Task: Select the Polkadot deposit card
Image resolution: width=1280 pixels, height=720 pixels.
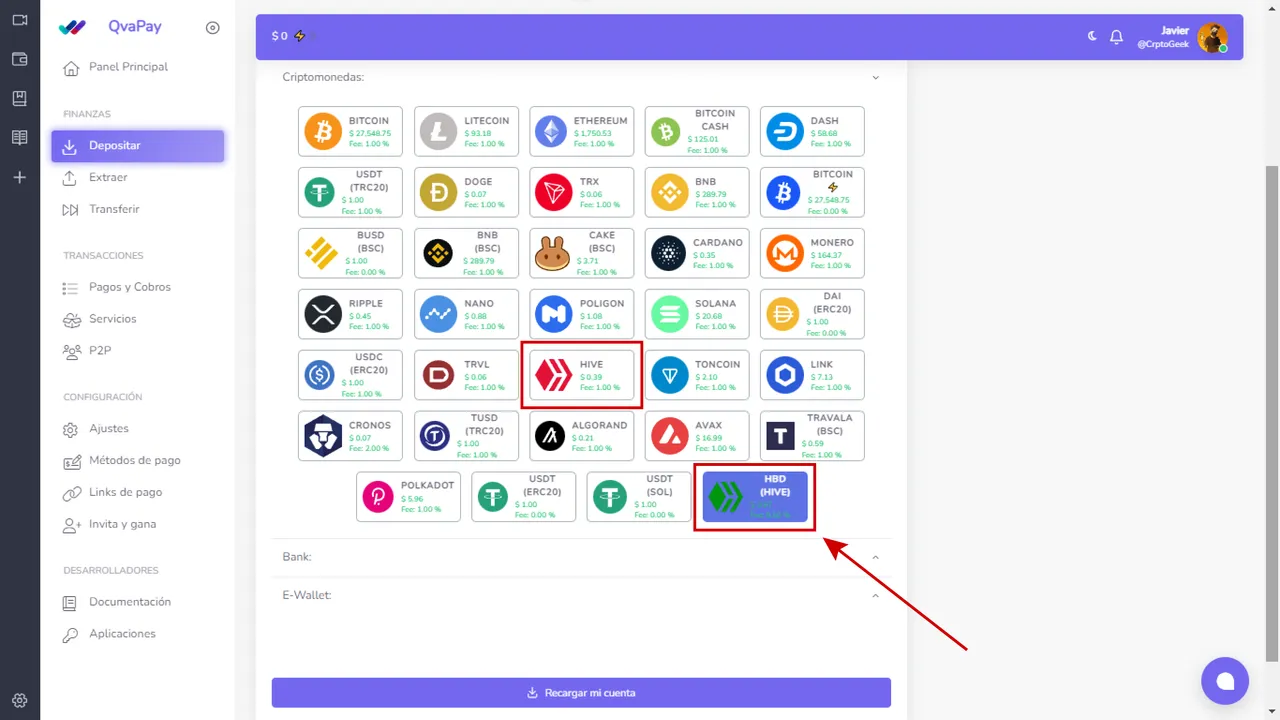Action: 408,497
